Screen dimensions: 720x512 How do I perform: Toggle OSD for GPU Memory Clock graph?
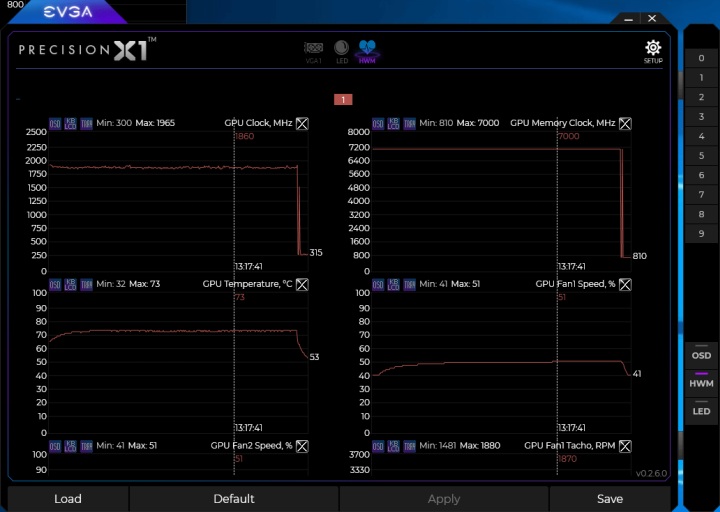click(x=378, y=124)
